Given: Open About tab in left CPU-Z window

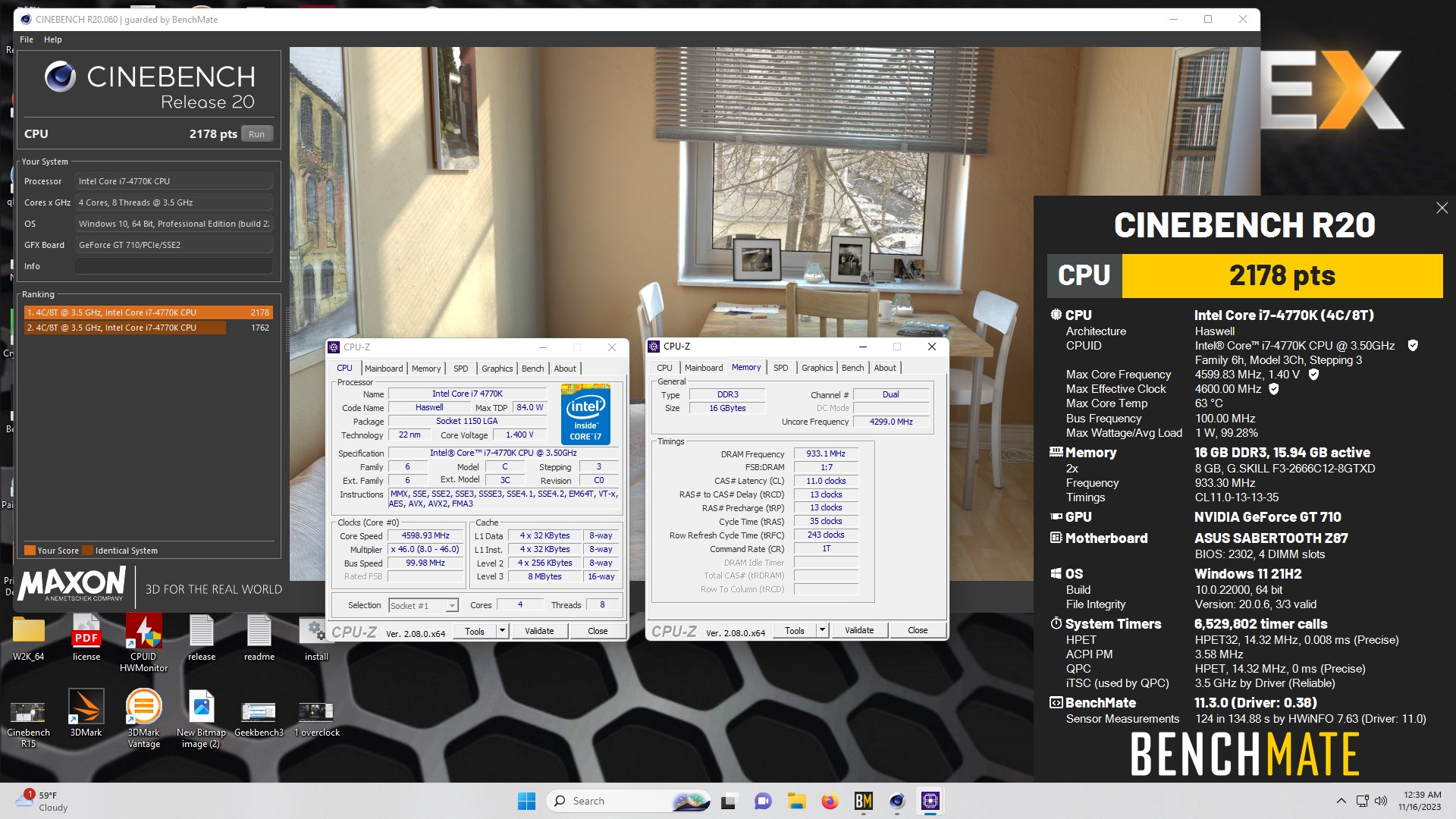Looking at the screenshot, I should point(565,369).
